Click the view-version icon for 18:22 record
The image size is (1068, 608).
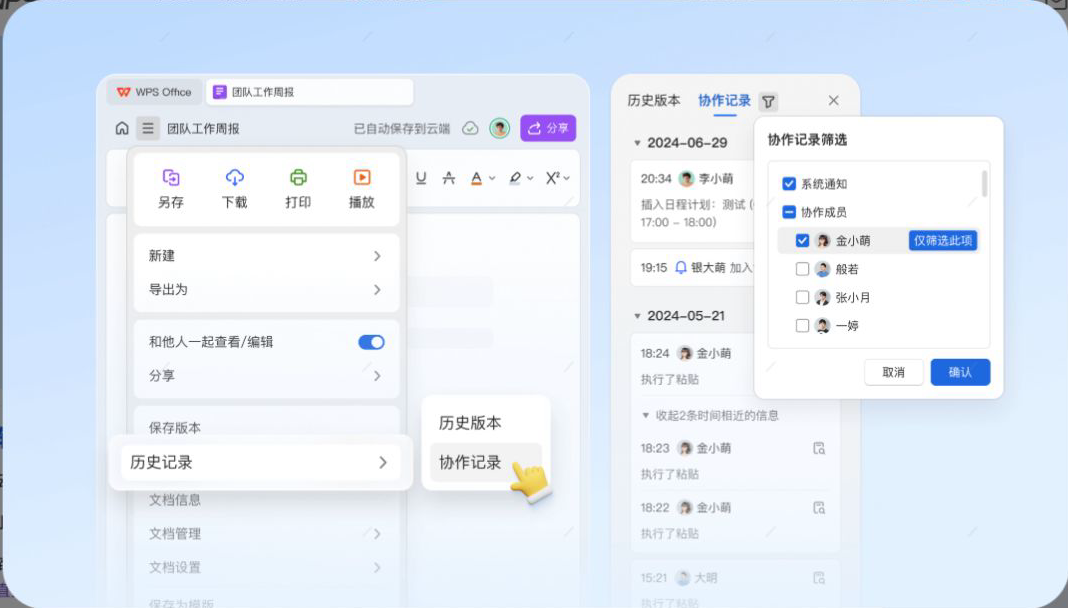[819, 508]
